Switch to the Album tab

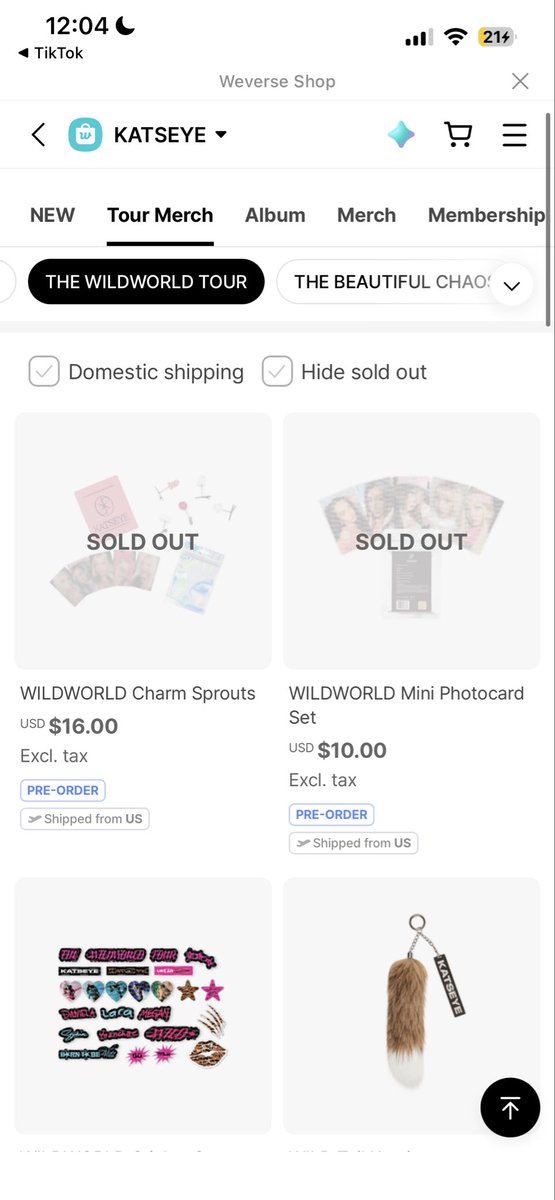[275, 215]
